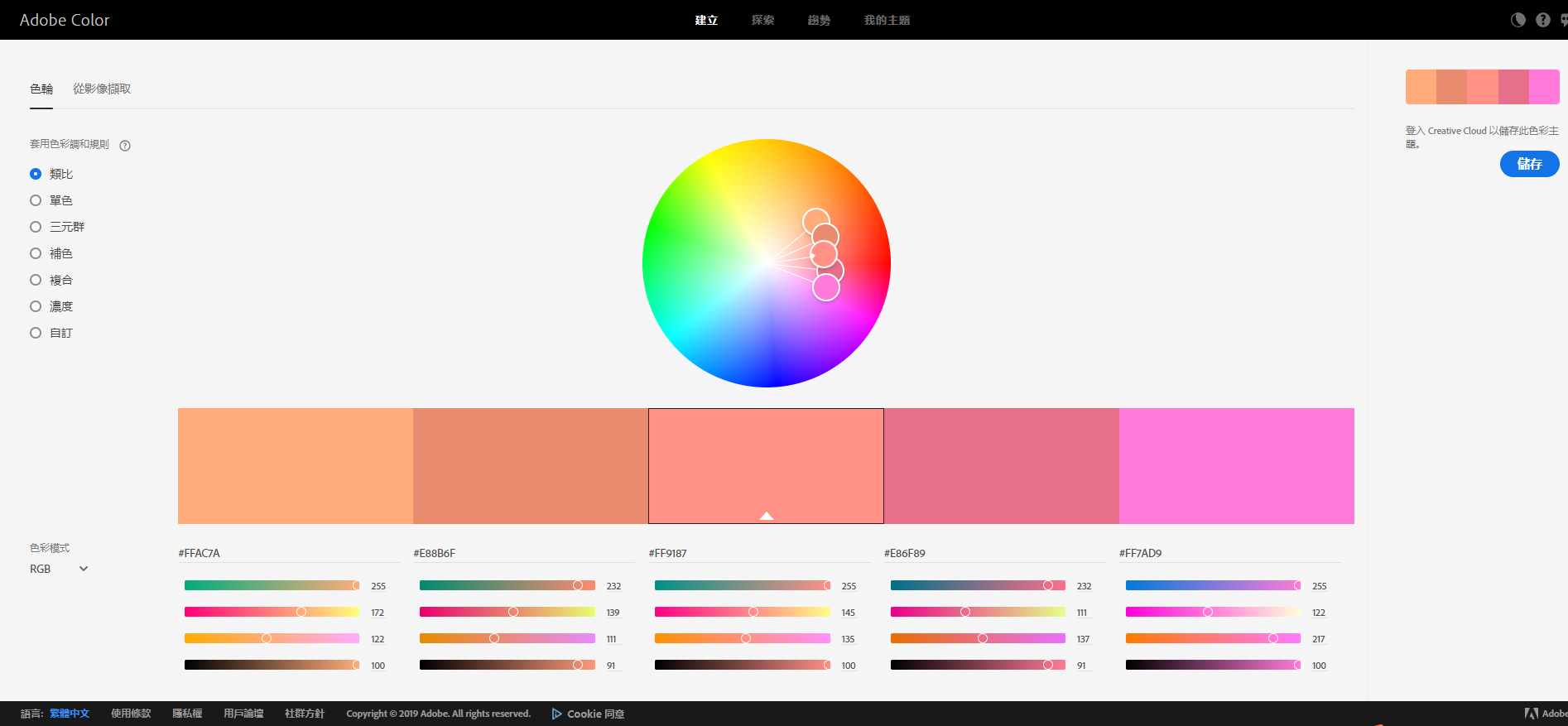Viewport: 1568px width, 726px height.
Task: Click the harmony rule info icon
Action: (125, 146)
